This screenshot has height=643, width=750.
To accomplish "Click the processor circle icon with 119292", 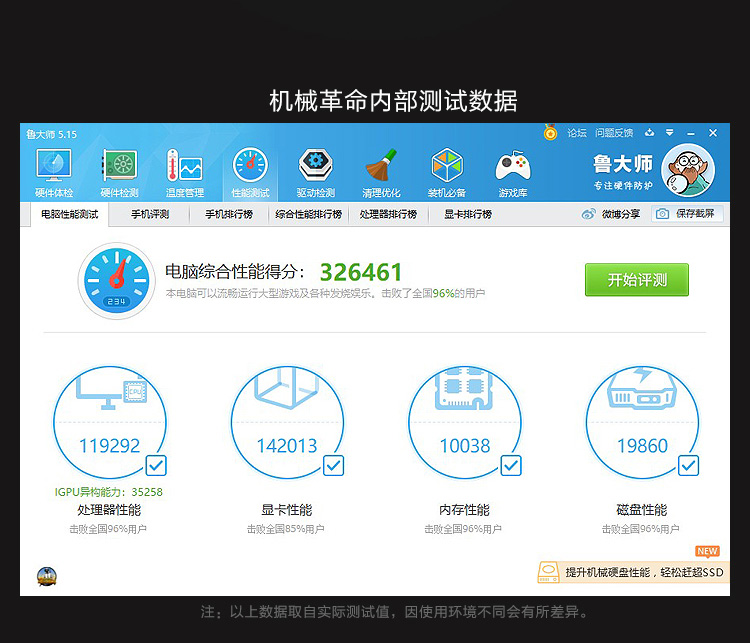I will (x=110, y=422).
